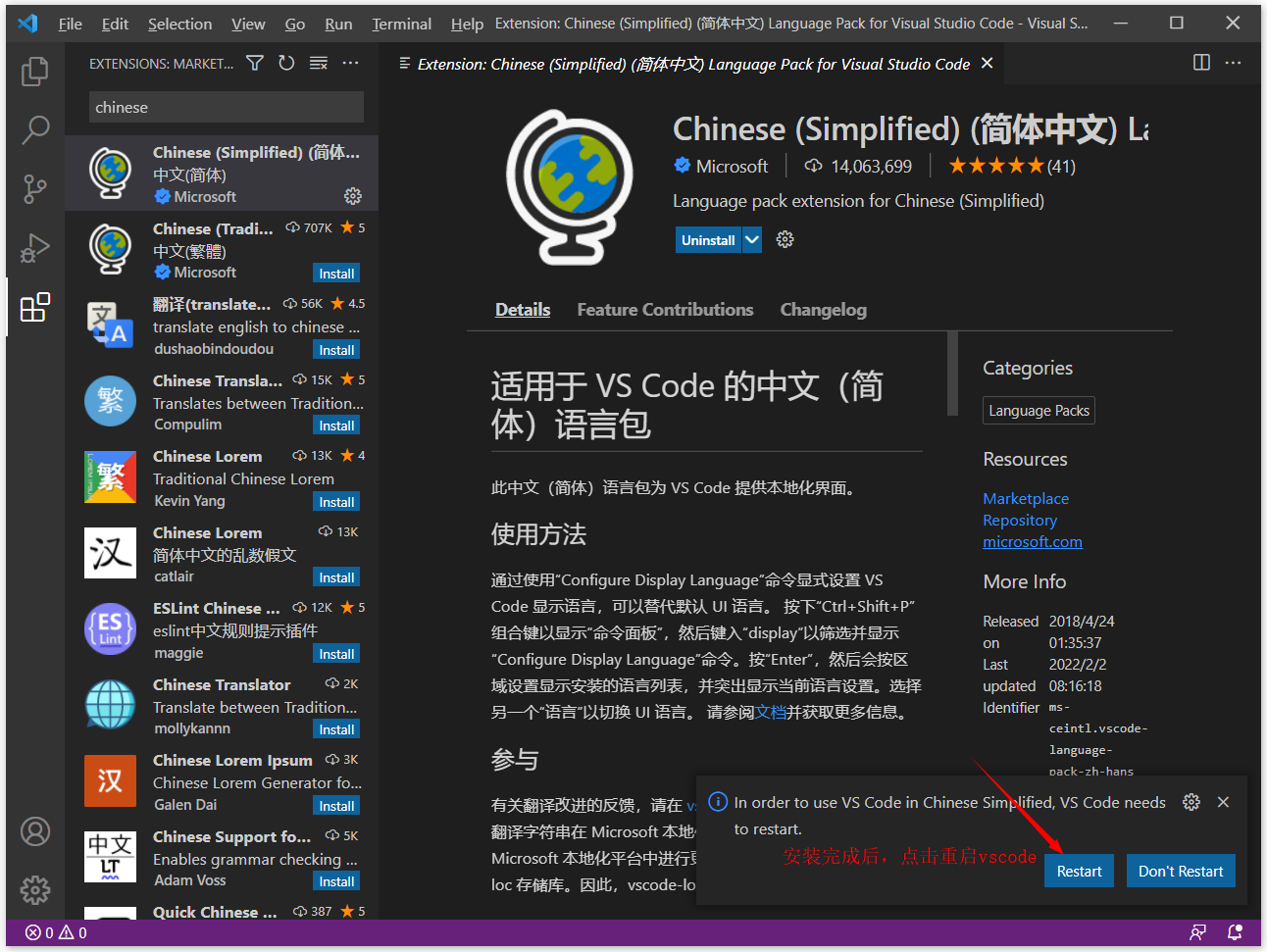Click the Chinese language pack globe logo
Viewport: 1267px width, 952px height.
tap(570, 187)
